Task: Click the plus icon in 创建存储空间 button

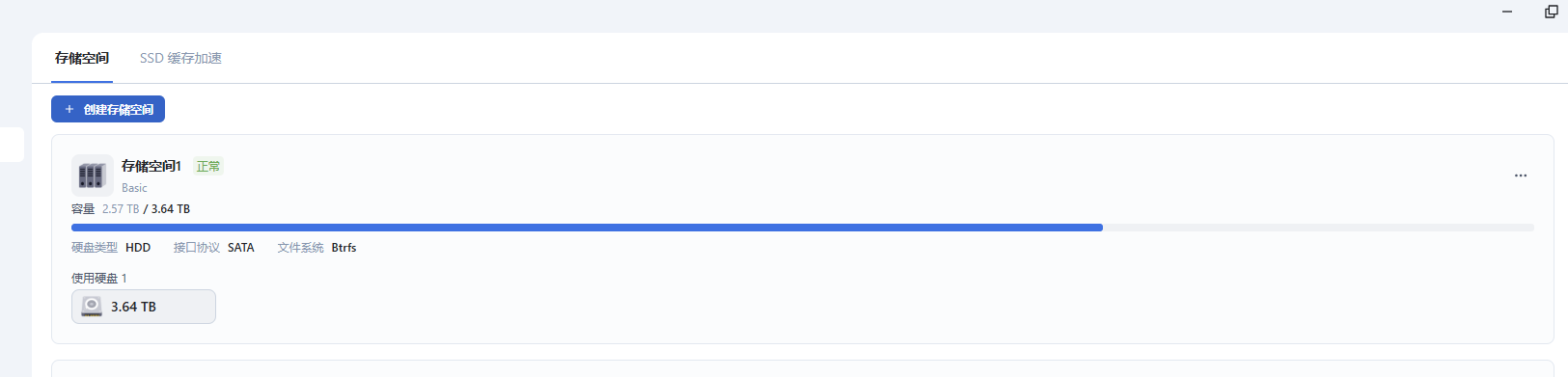Action: click(x=69, y=109)
